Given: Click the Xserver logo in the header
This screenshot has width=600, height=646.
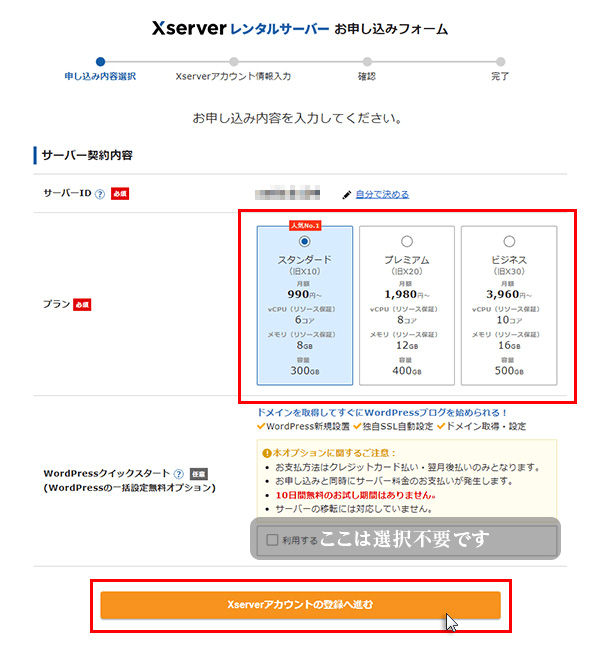Looking at the screenshot, I should tap(189, 28).
